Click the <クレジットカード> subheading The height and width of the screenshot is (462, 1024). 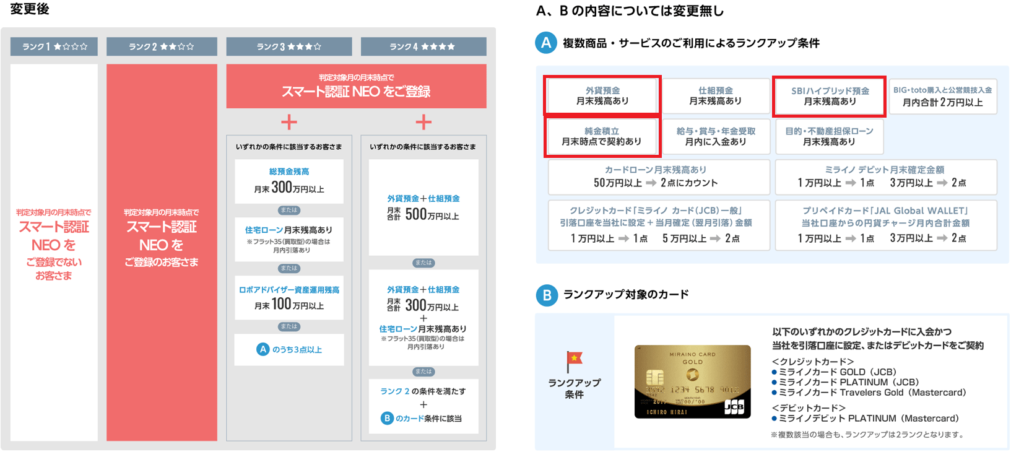(x=812, y=361)
